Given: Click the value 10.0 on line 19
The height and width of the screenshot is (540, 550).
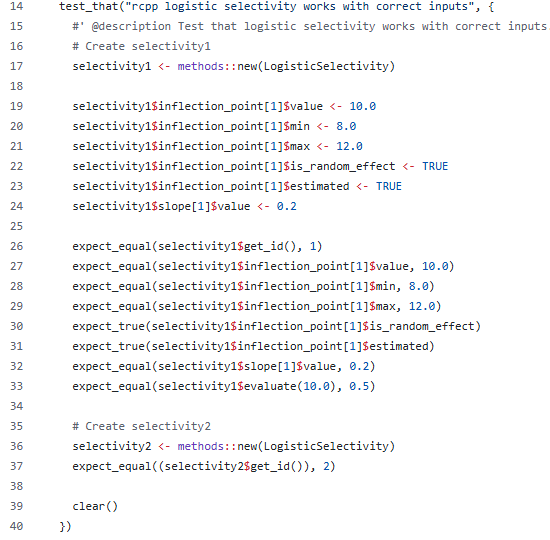Looking at the screenshot, I should pos(362,106).
